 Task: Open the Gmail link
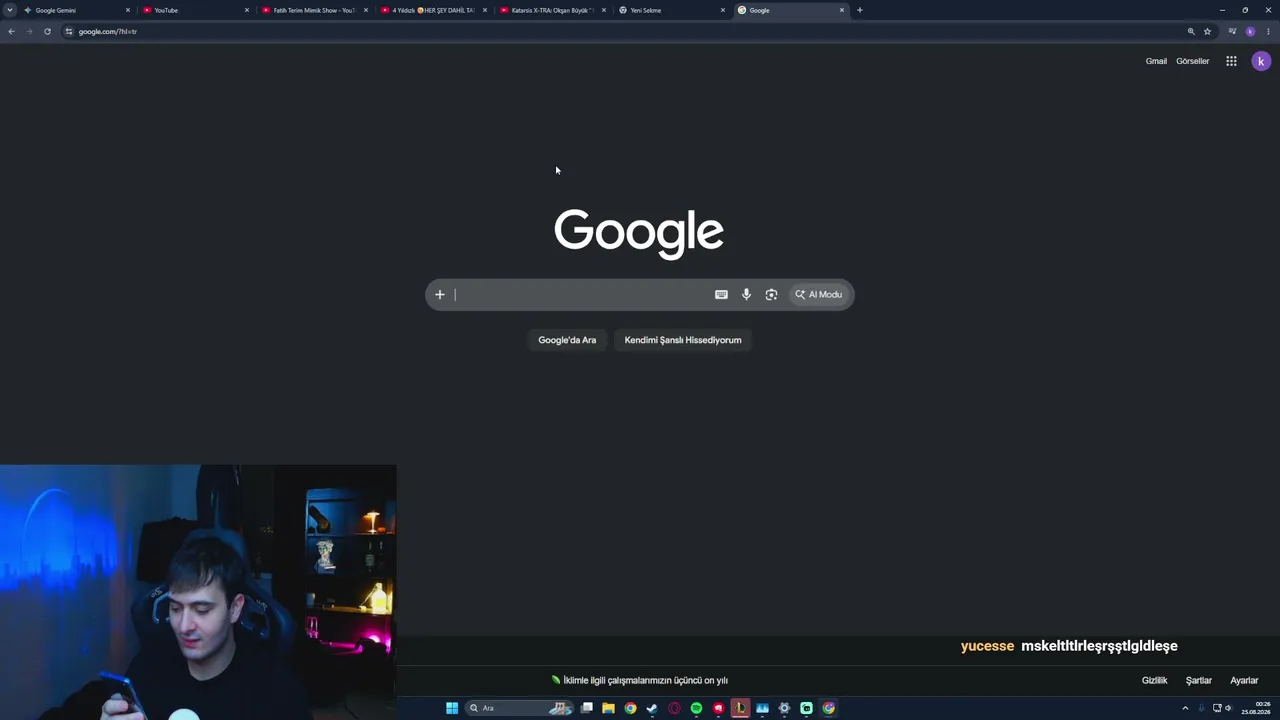[x=1156, y=61]
